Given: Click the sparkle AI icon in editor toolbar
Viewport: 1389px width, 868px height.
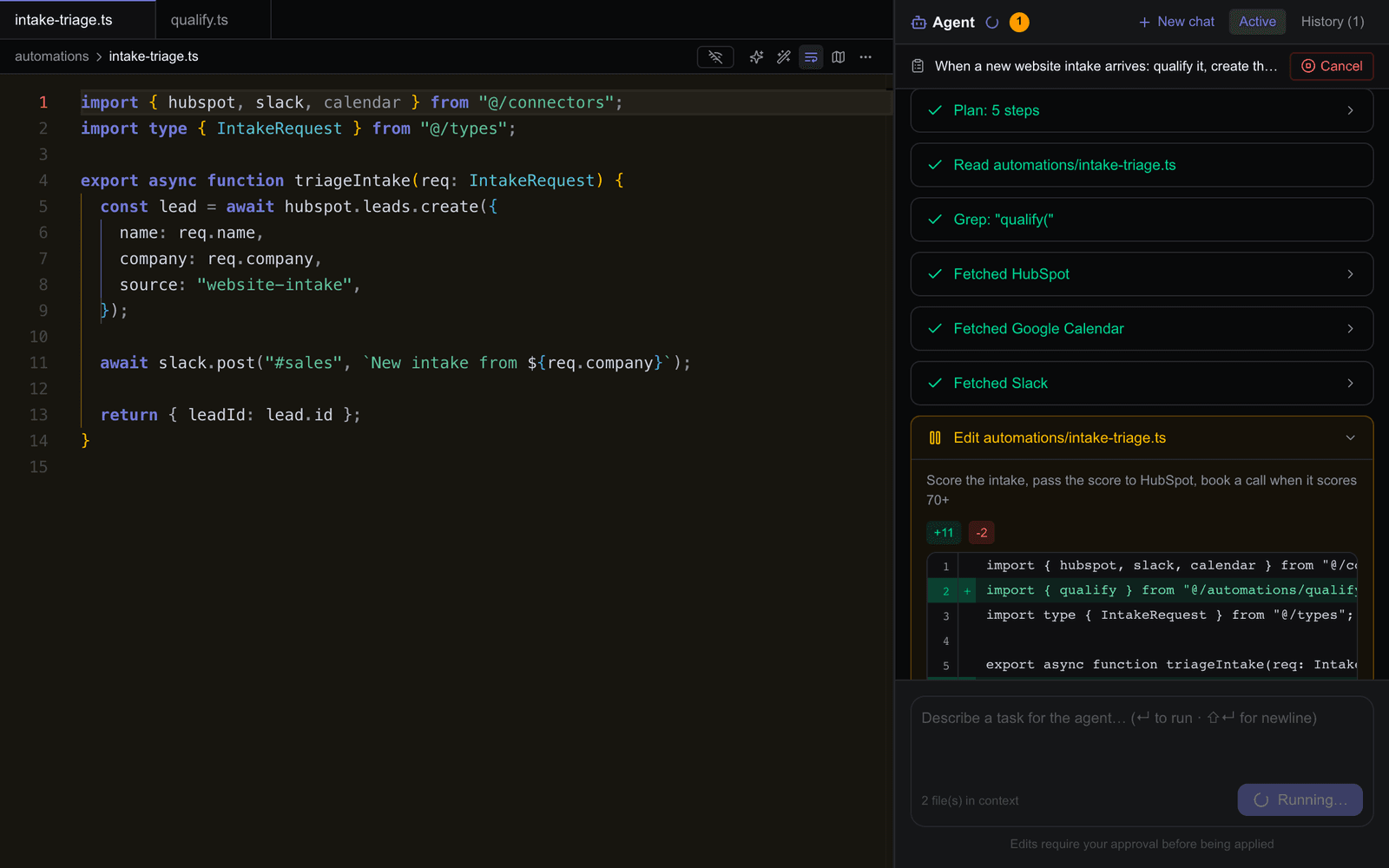Looking at the screenshot, I should click(x=756, y=57).
